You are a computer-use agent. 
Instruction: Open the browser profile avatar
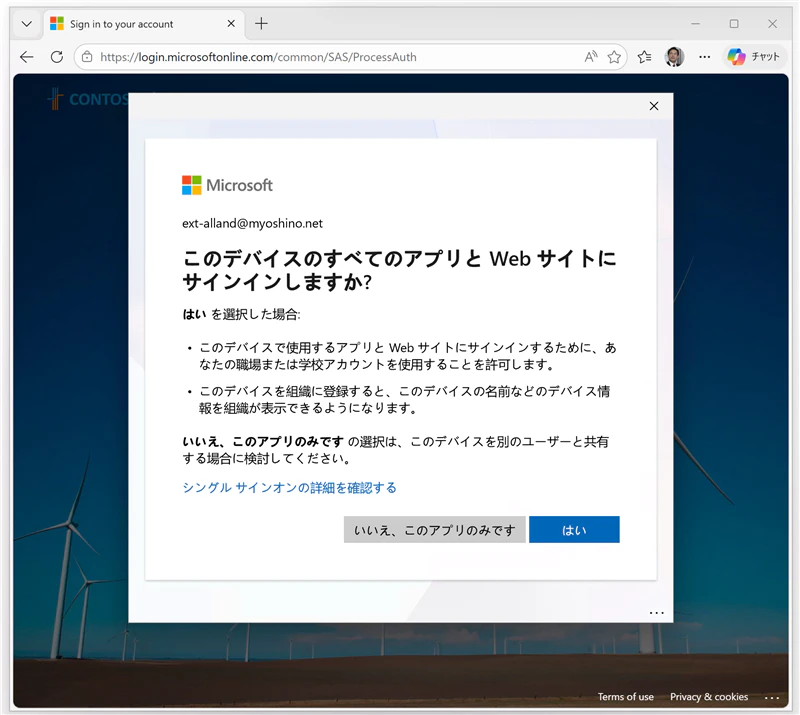pyautogui.click(x=674, y=57)
